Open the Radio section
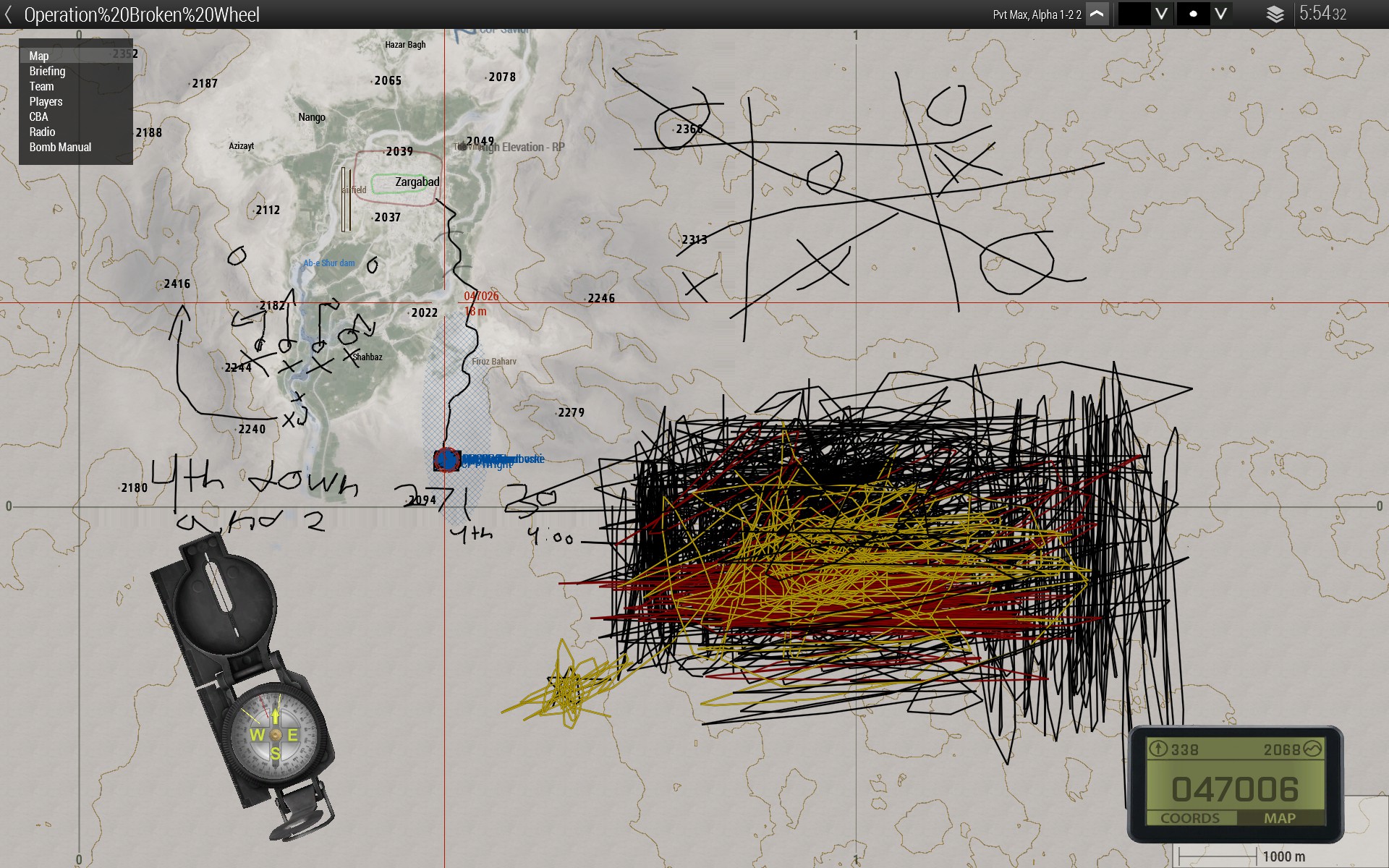This screenshot has width=1389, height=868. coord(42,132)
